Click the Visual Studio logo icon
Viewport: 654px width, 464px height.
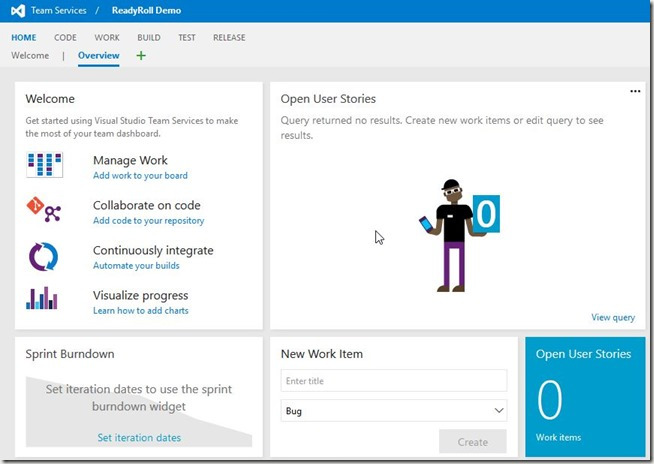(x=18, y=10)
